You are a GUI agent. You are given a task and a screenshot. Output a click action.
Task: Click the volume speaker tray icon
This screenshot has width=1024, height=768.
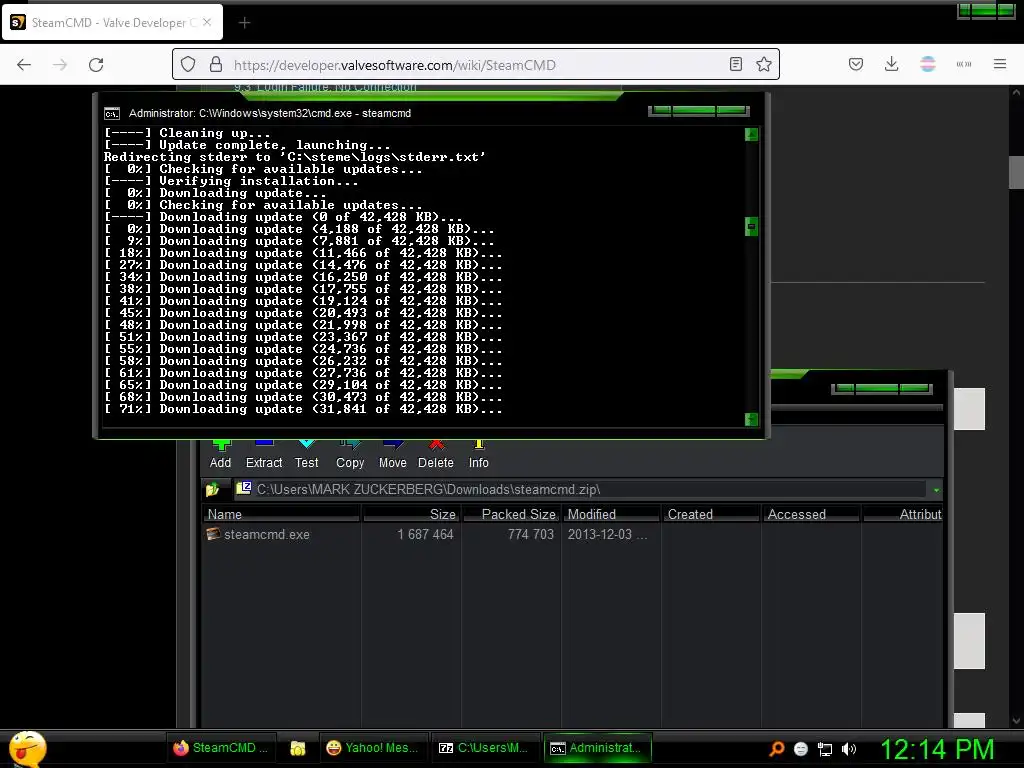tap(849, 749)
